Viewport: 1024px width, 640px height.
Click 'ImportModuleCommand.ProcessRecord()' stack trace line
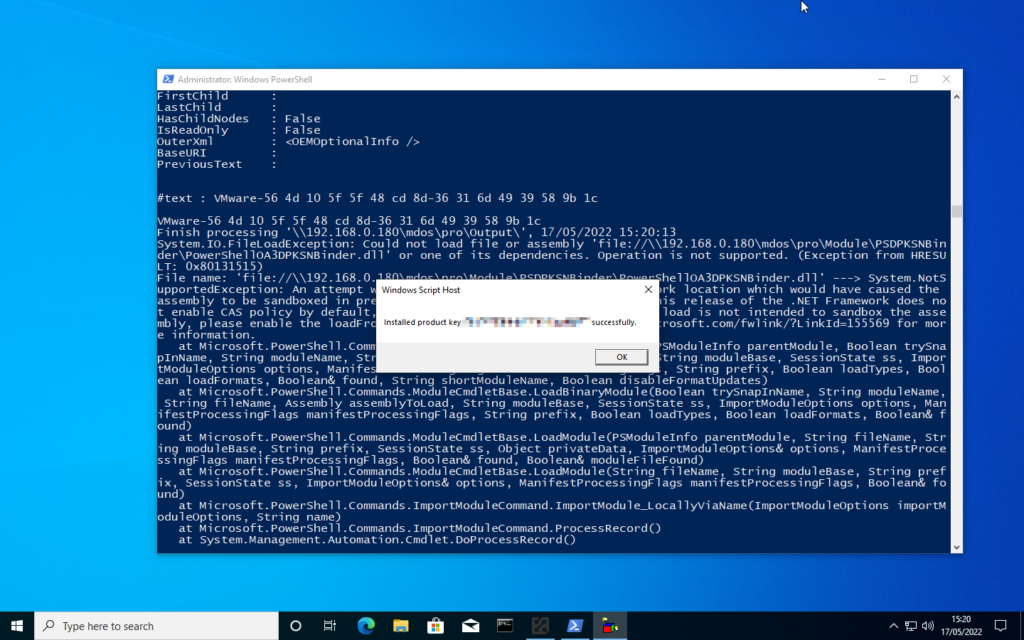[419, 528]
